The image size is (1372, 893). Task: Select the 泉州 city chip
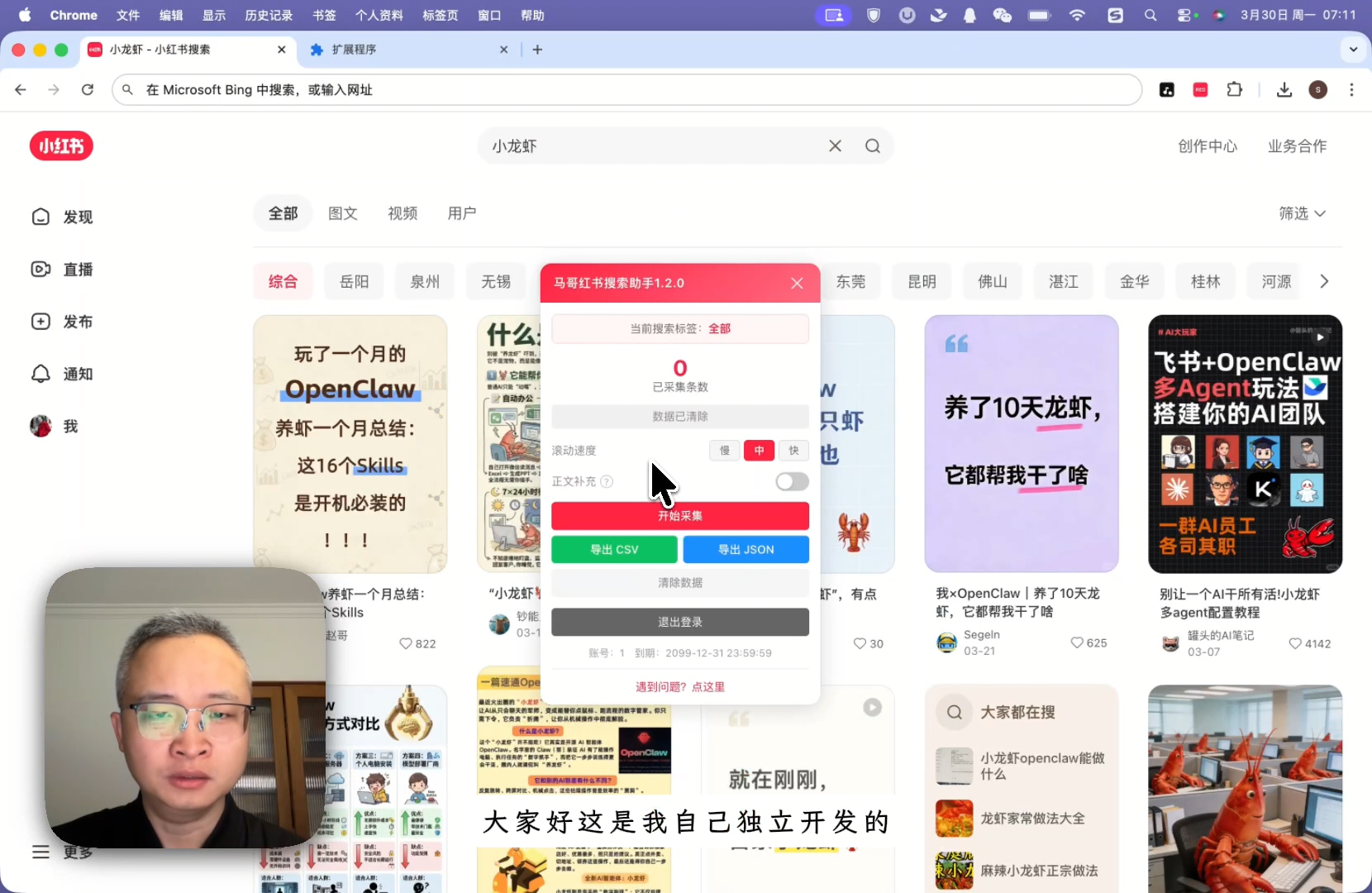click(425, 281)
